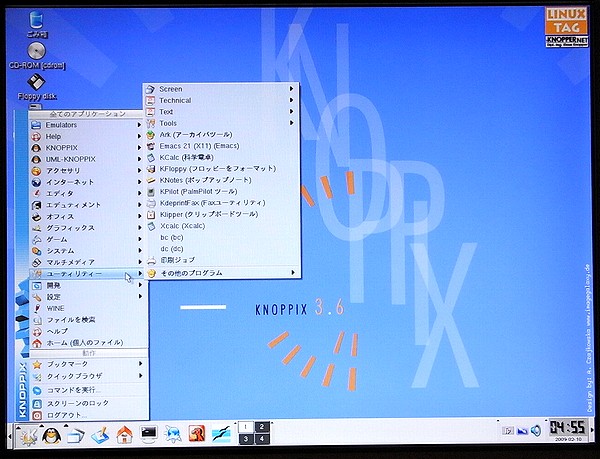Launch KdeprintFax fax utility

pyautogui.click(x=221, y=203)
